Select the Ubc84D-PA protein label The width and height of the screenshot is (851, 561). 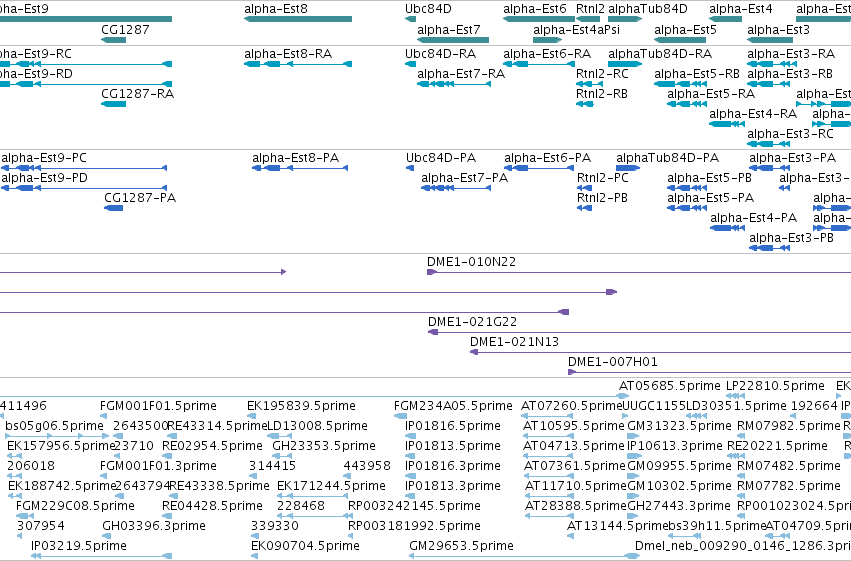pyautogui.click(x=441, y=157)
